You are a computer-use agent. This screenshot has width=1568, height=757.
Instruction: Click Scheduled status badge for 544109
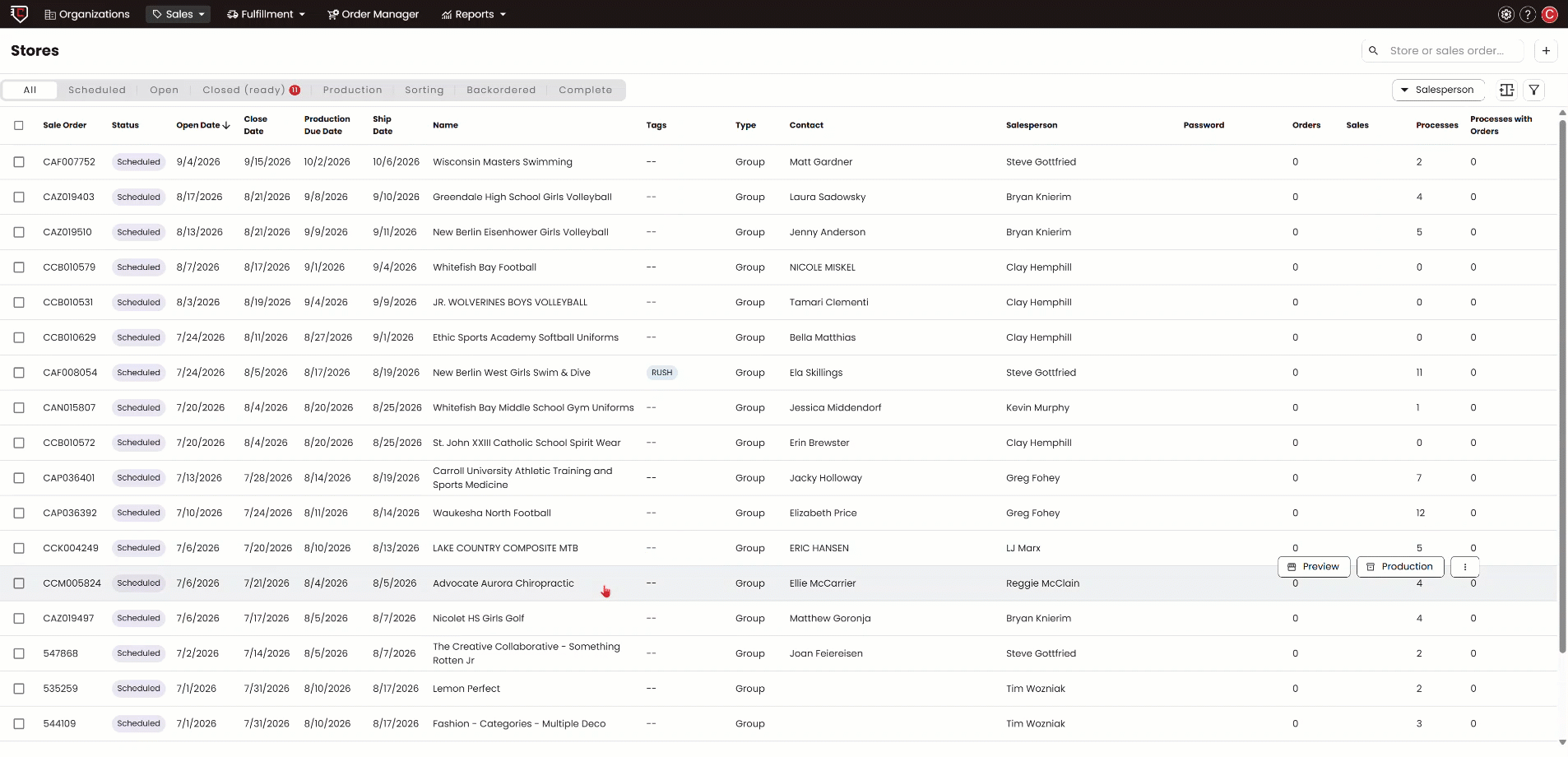click(x=138, y=723)
